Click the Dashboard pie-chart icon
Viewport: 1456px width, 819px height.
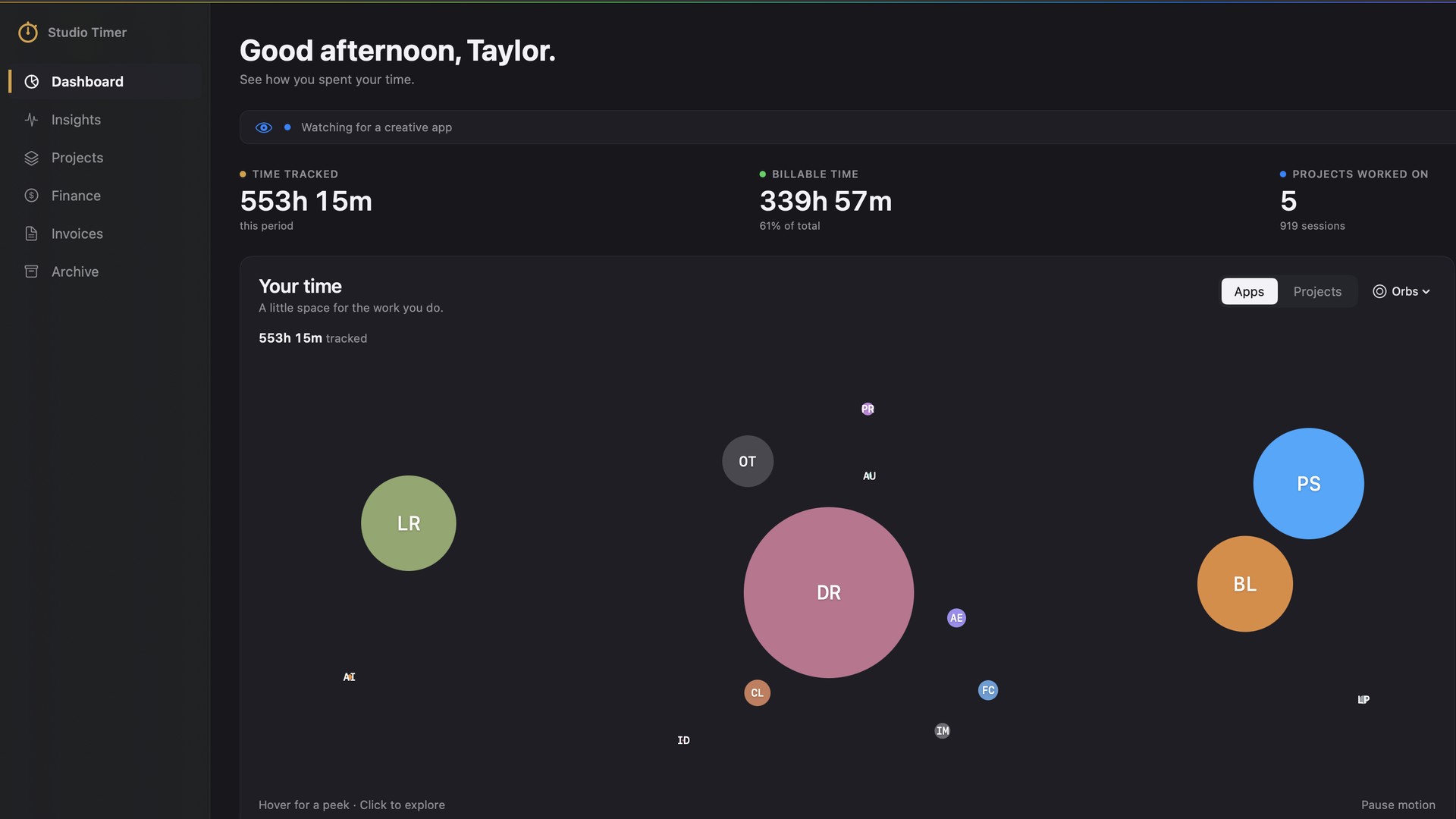pos(31,82)
